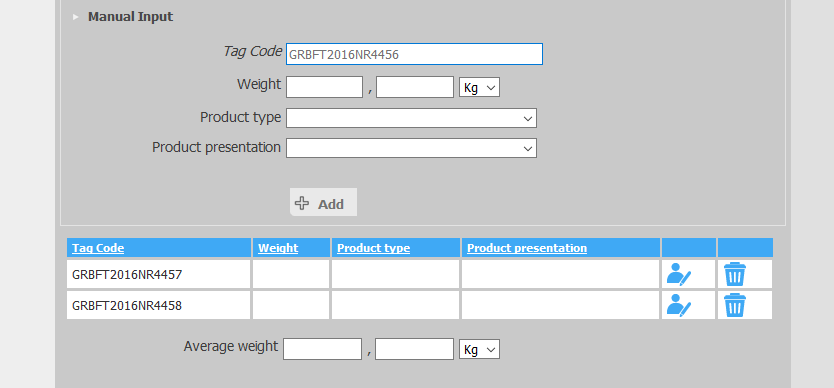Click the Add button
This screenshot has height=388, width=834.
[x=323, y=202]
